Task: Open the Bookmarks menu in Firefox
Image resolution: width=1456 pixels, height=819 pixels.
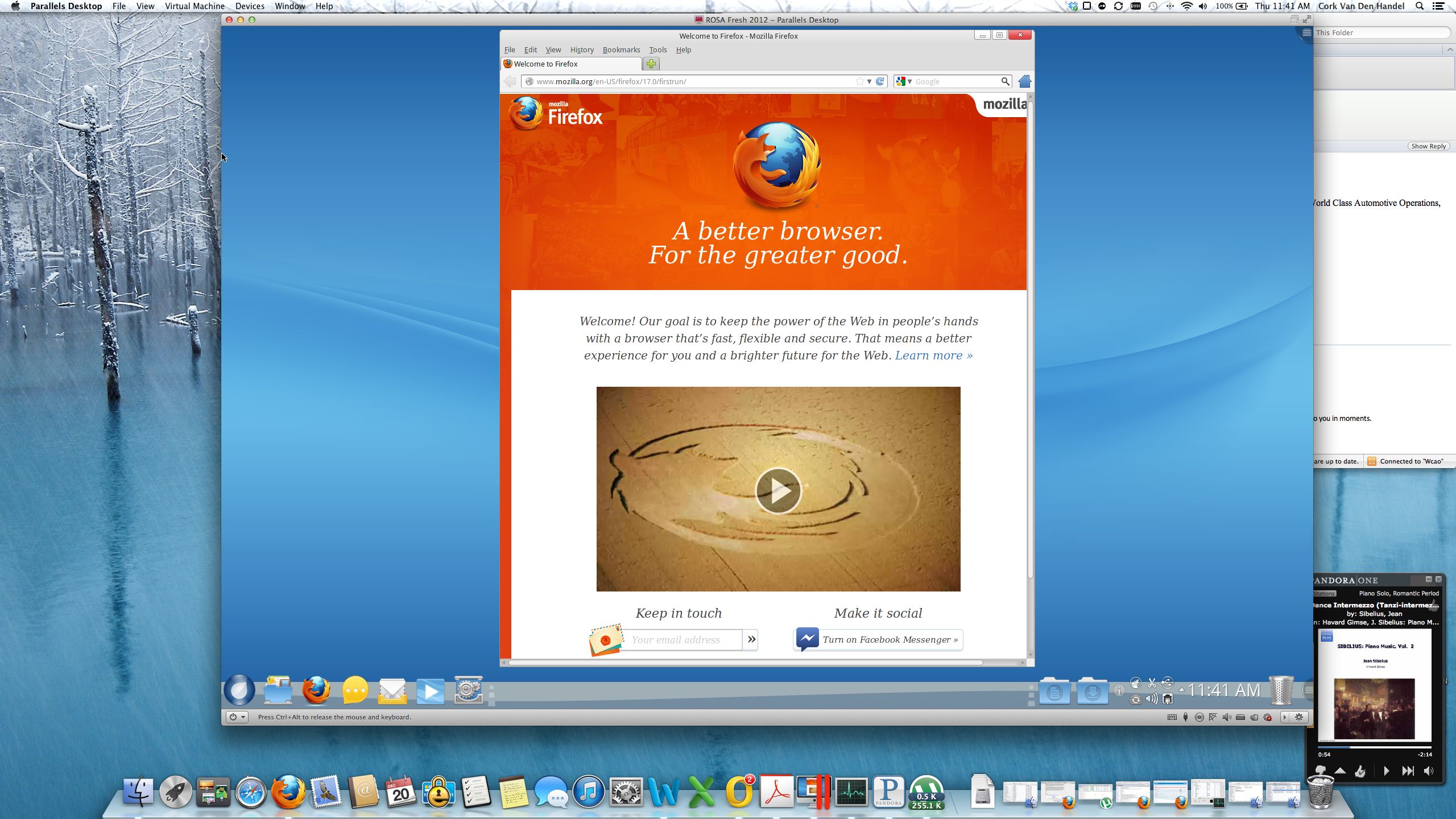Action: click(621, 50)
